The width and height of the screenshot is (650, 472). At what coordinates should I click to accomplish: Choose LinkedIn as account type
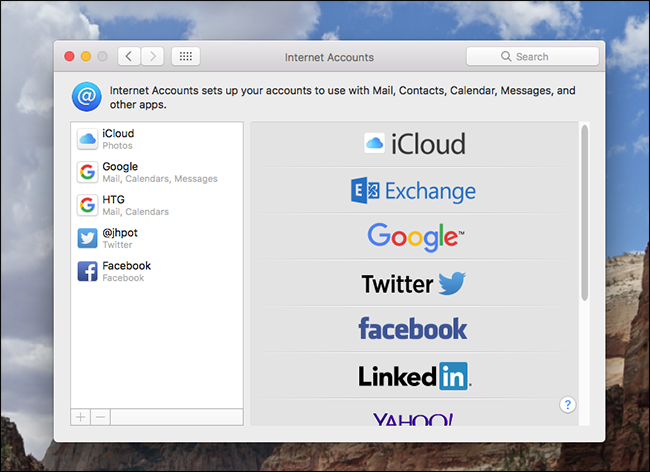click(x=415, y=376)
